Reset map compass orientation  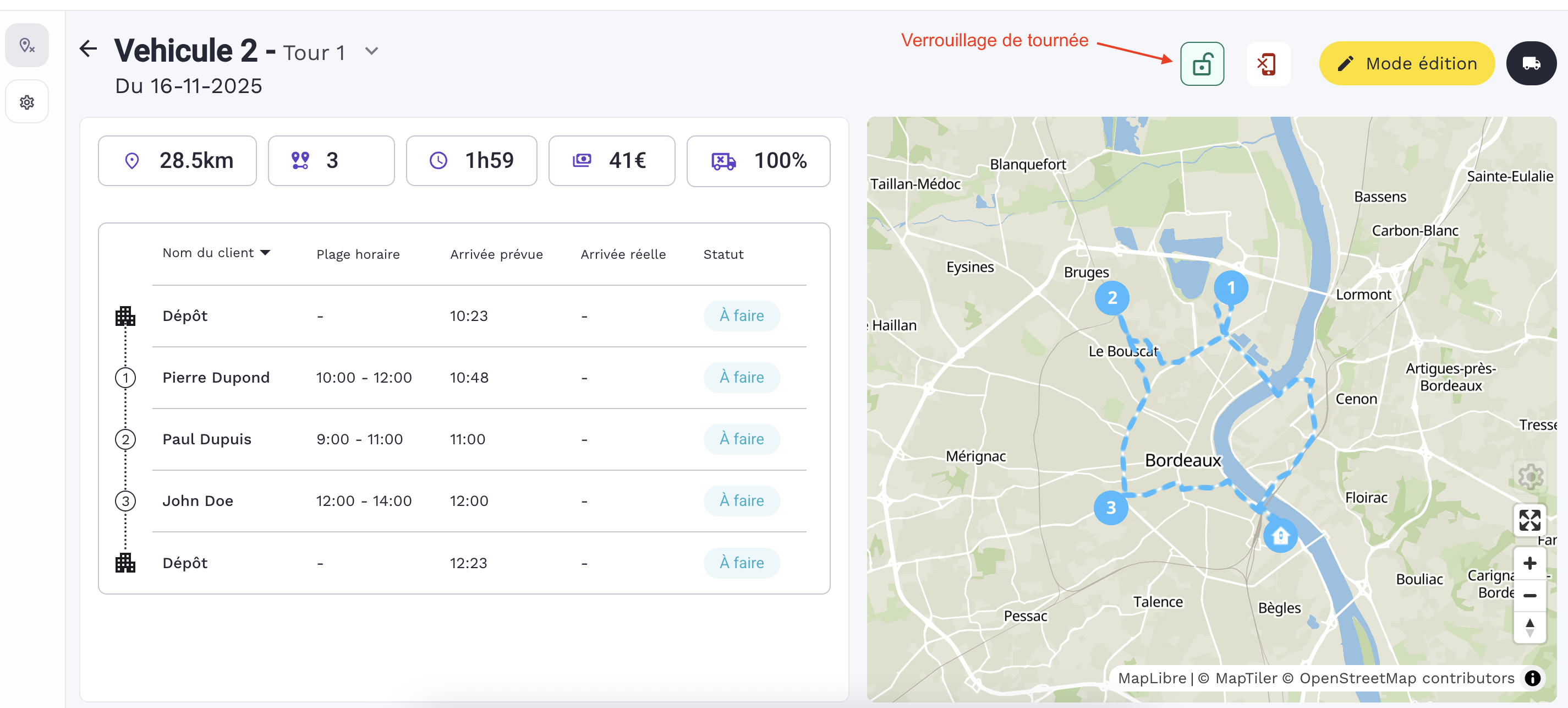click(1529, 627)
